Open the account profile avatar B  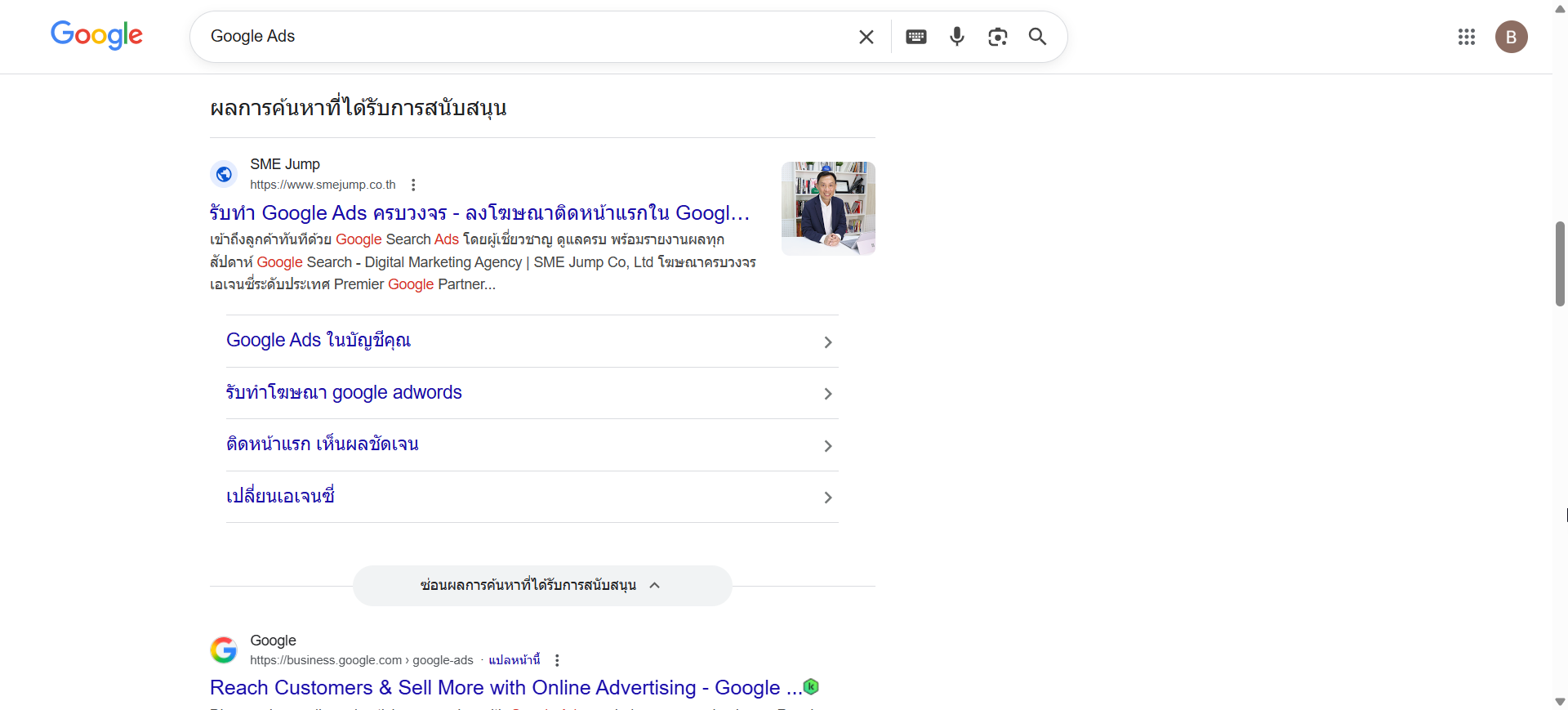pyautogui.click(x=1511, y=37)
